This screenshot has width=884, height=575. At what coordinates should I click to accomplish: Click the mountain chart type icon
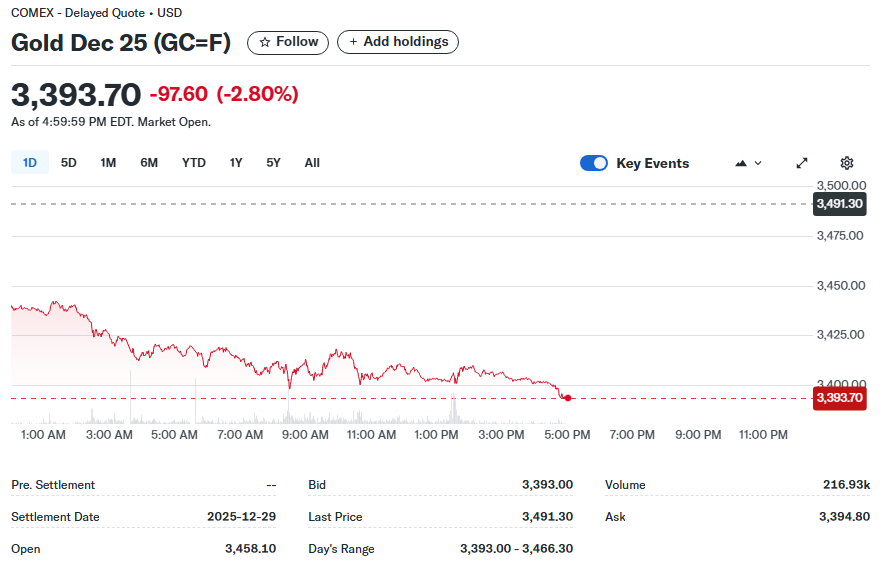tap(741, 163)
